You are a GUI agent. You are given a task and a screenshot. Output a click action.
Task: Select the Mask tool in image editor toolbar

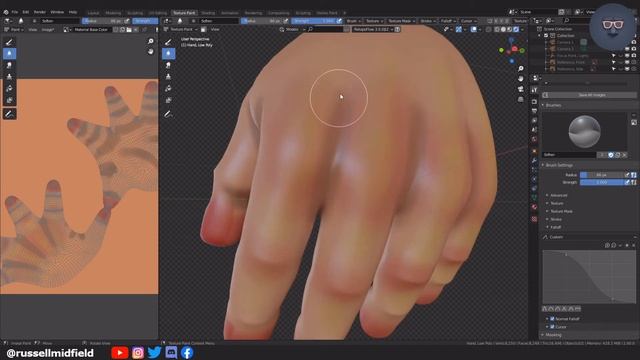[x=9, y=100]
